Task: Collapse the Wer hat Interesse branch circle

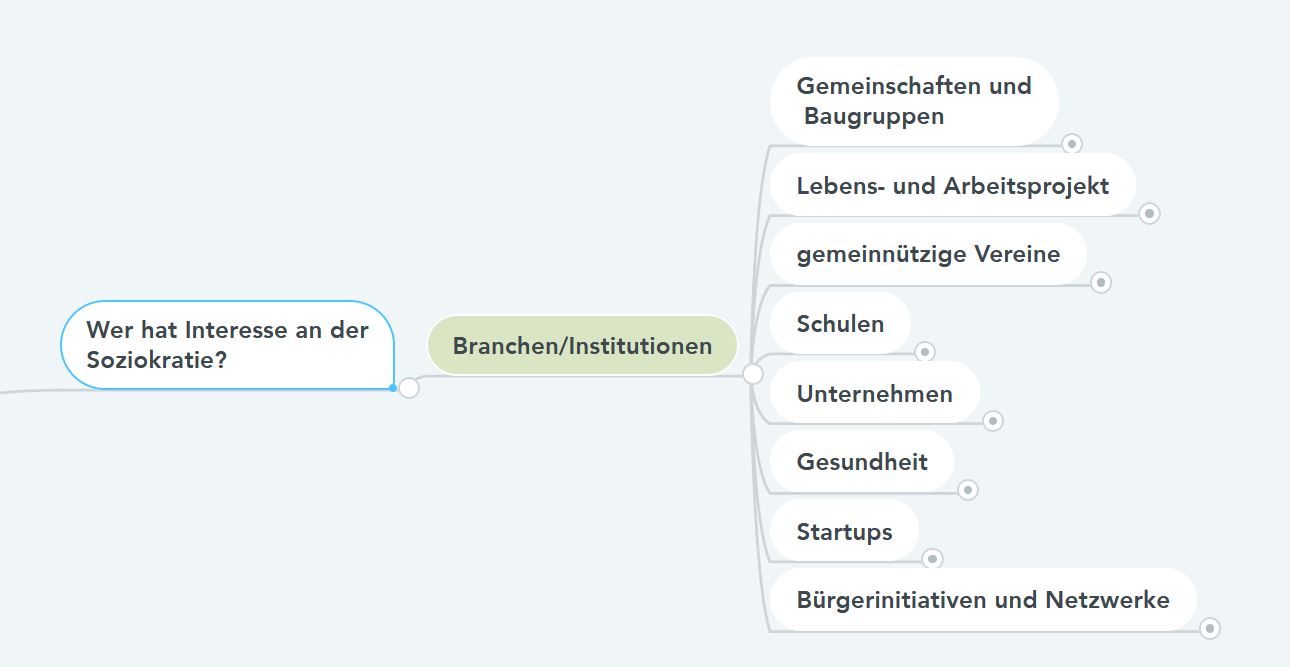Action: tap(408, 388)
